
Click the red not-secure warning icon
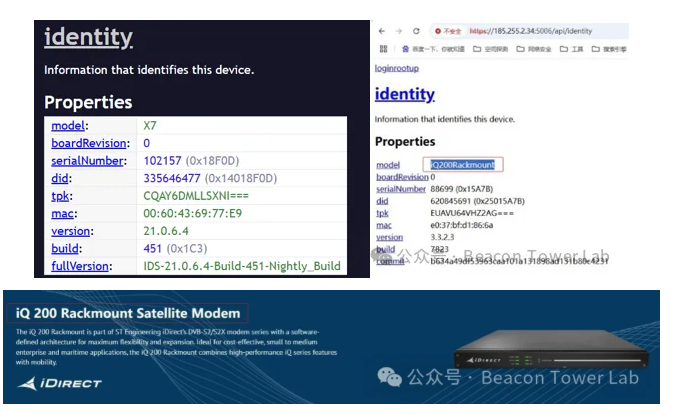pyautogui.click(x=438, y=31)
